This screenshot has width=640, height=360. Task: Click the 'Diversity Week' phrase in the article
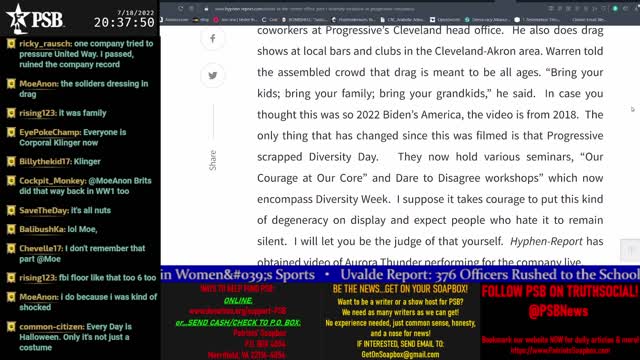click(x=352, y=199)
